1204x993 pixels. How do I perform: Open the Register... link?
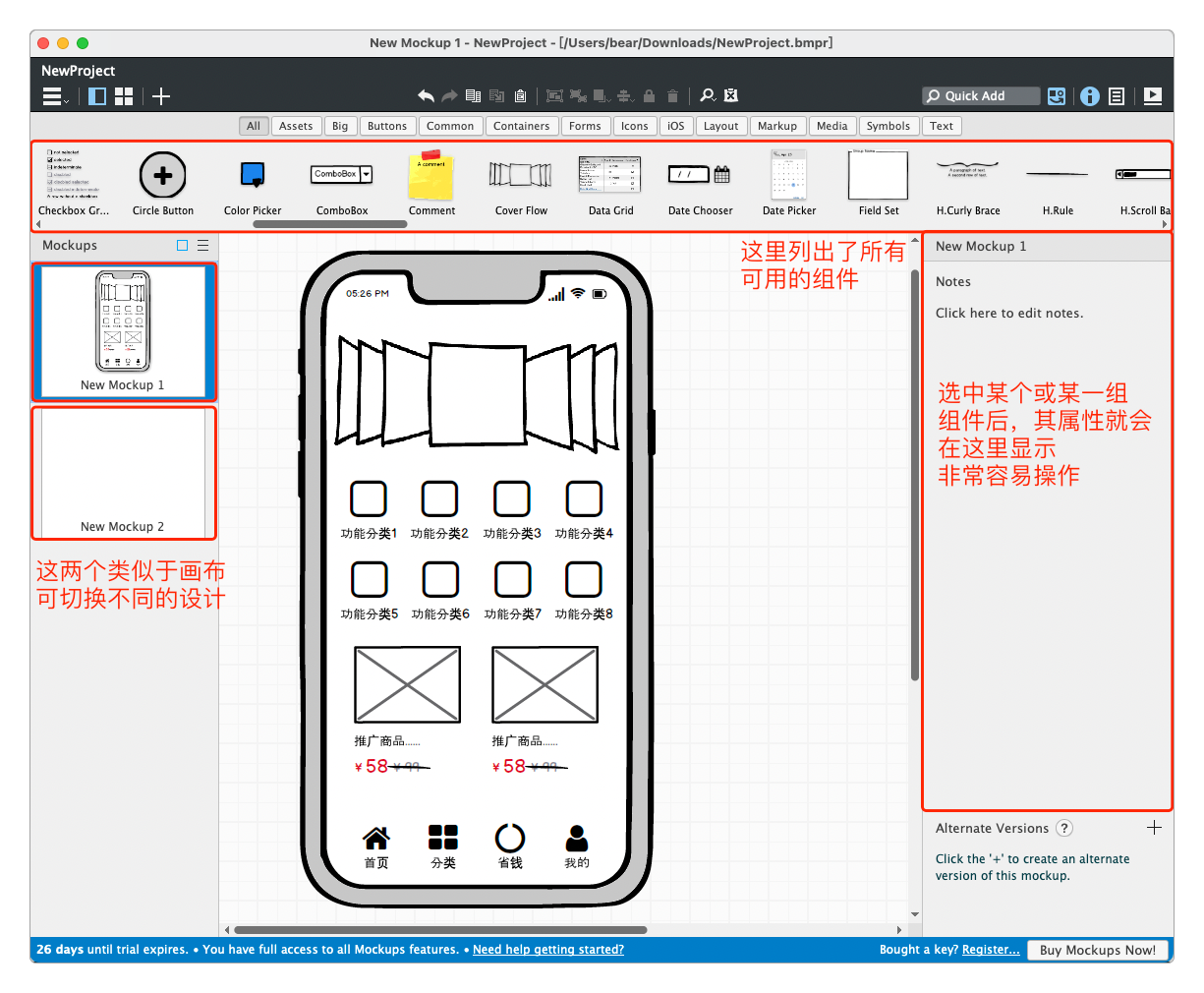click(991, 950)
